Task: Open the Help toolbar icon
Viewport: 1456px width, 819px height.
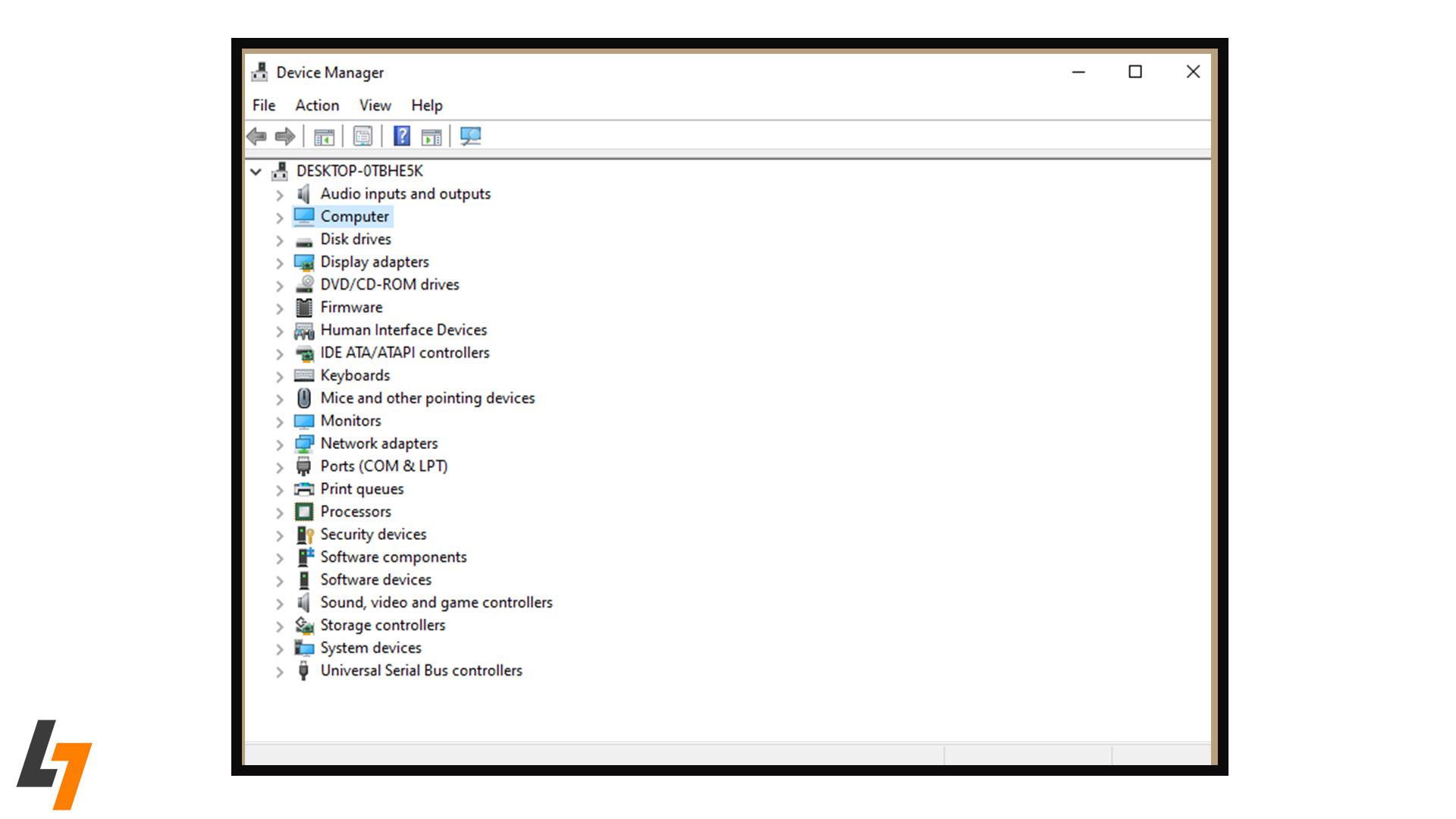Action: tap(402, 136)
